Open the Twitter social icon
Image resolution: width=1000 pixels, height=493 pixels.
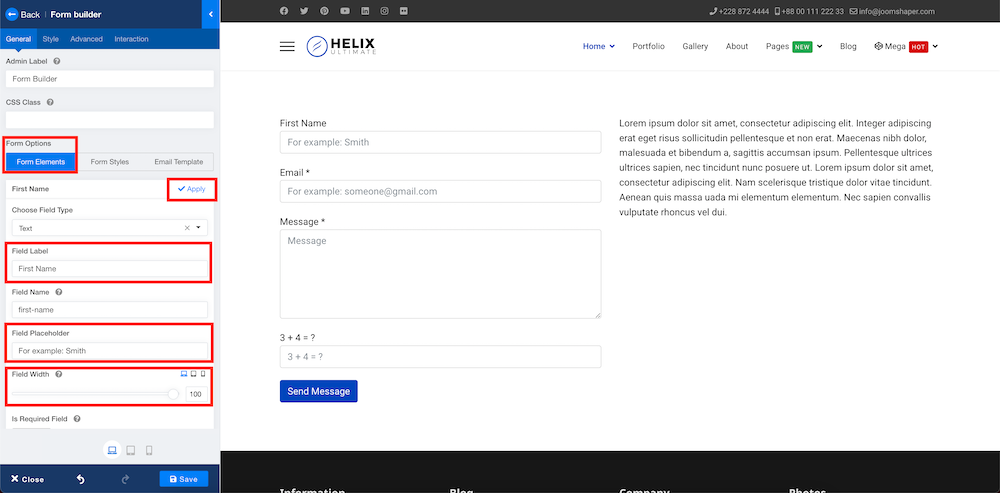click(304, 11)
